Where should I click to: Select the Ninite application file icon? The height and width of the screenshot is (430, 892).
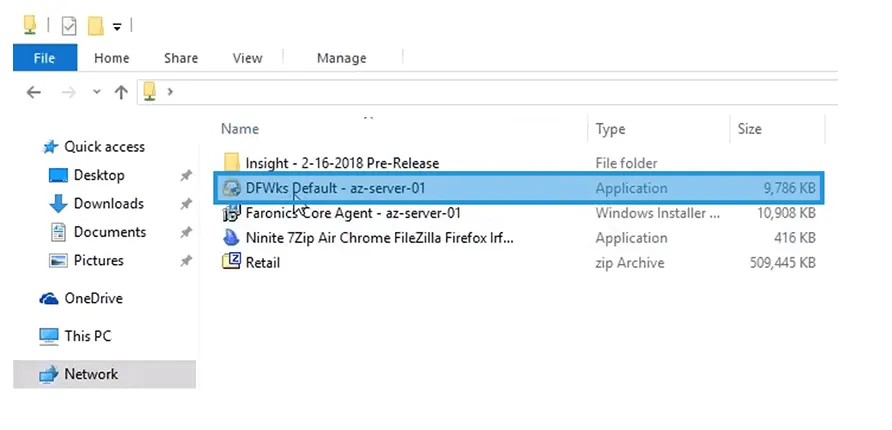232,238
